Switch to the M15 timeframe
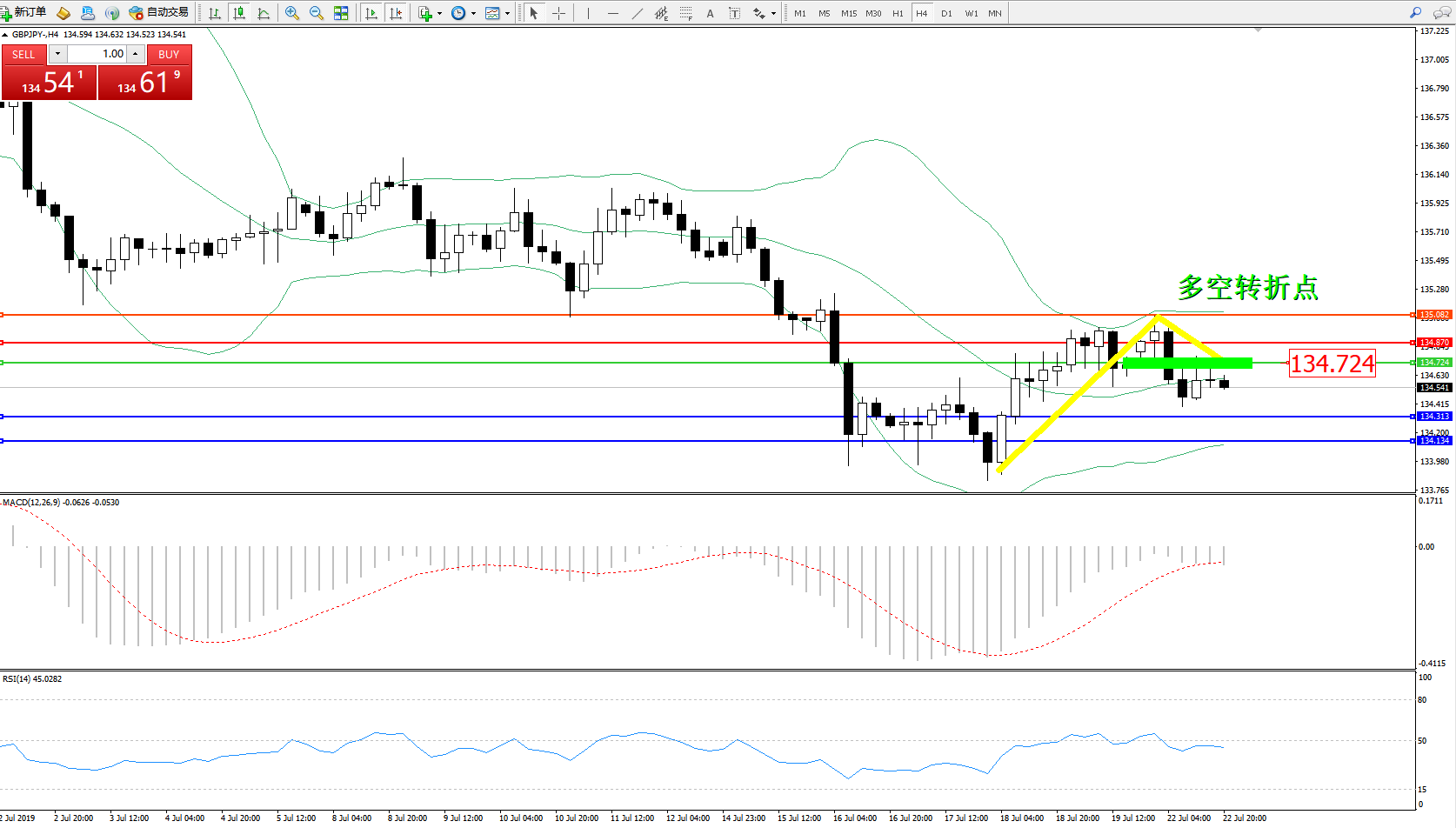The width and height of the screenshot is (1456, 828). [x=848, y=13]
